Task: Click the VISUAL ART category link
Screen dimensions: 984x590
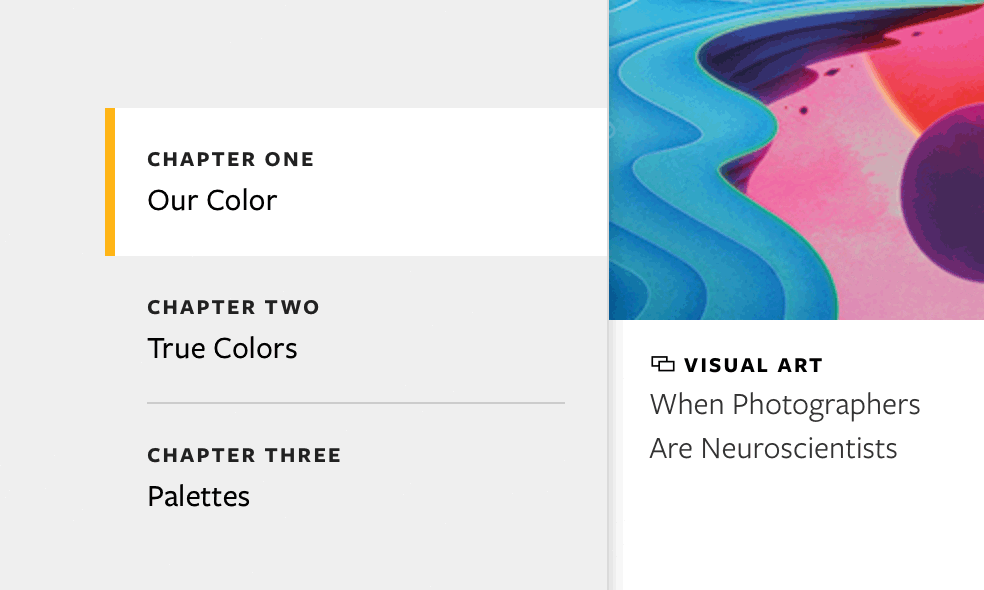Action: (x=752, y=364)
